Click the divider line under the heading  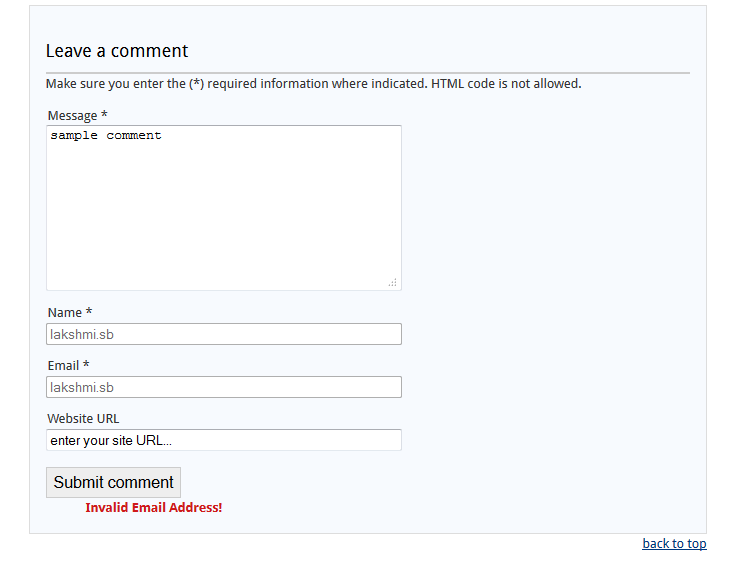tap(368, 73)
